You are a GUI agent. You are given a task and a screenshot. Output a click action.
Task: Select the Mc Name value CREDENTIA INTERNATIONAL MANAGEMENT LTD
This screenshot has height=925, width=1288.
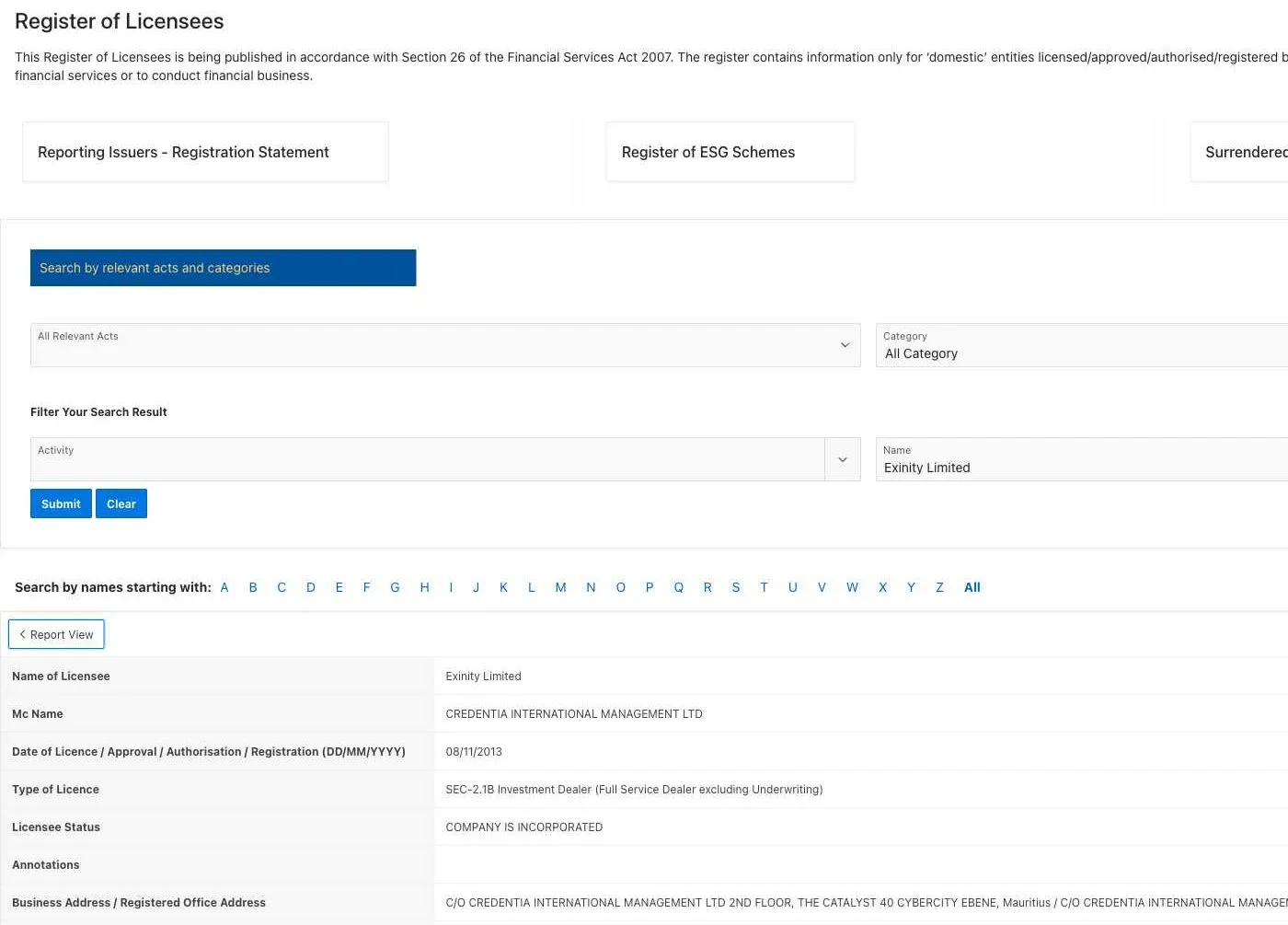click(x=574, y=714)
